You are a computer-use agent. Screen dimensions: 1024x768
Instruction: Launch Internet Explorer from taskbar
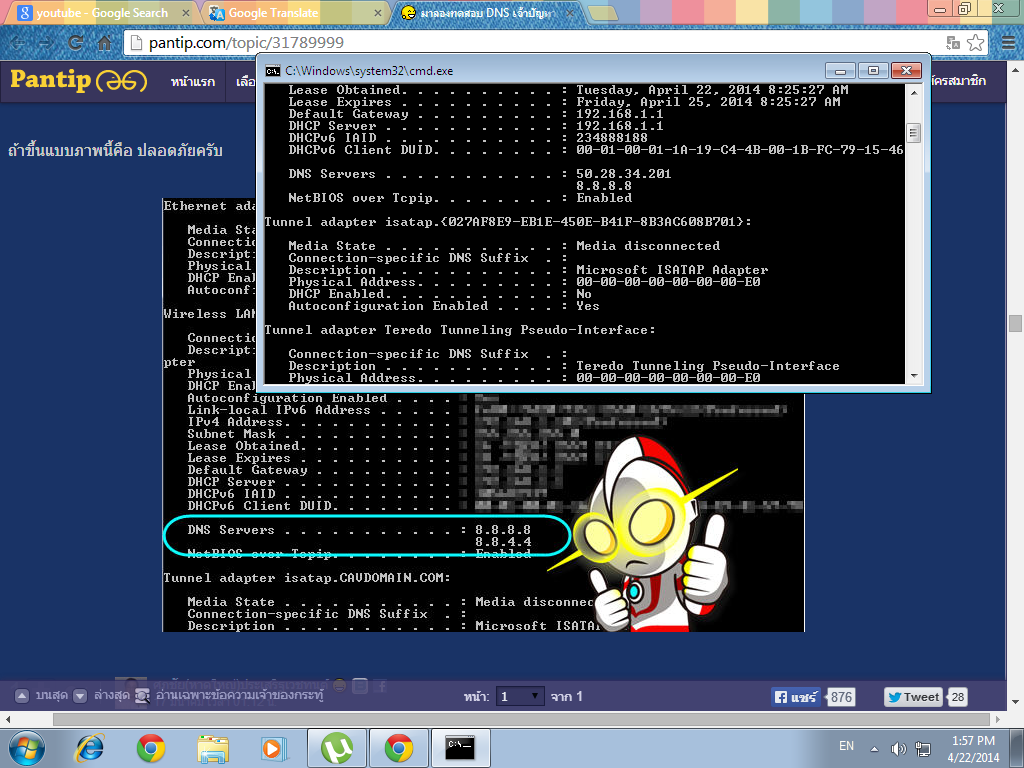[89, 748]
